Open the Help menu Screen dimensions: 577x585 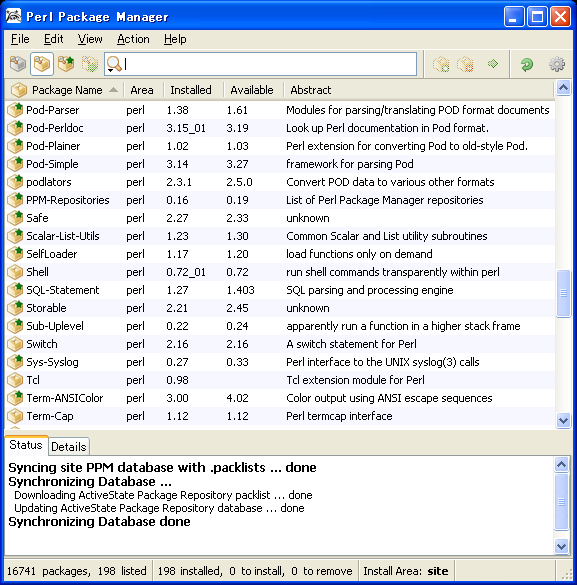(x=175, y=39)
